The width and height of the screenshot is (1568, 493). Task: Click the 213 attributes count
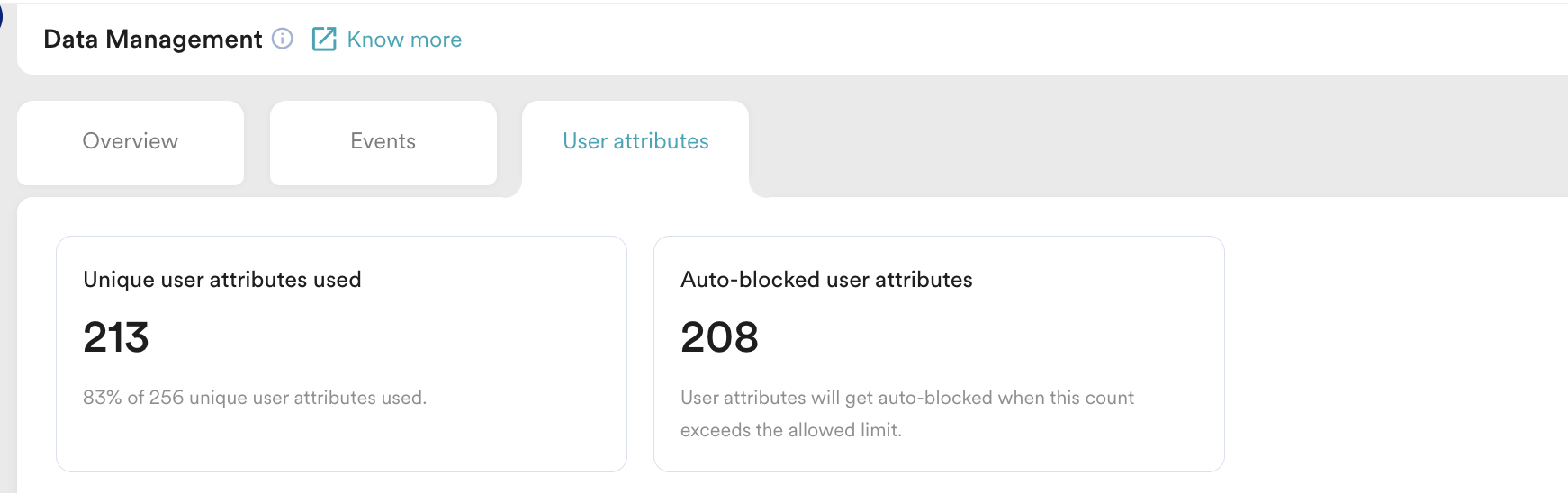click(x=116, y=337)
